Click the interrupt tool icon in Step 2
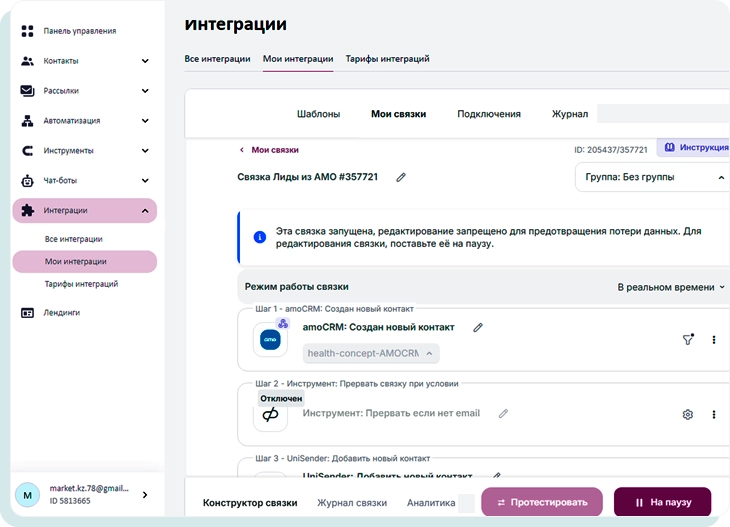Screen dimensions: 730x527 [270, 415]
